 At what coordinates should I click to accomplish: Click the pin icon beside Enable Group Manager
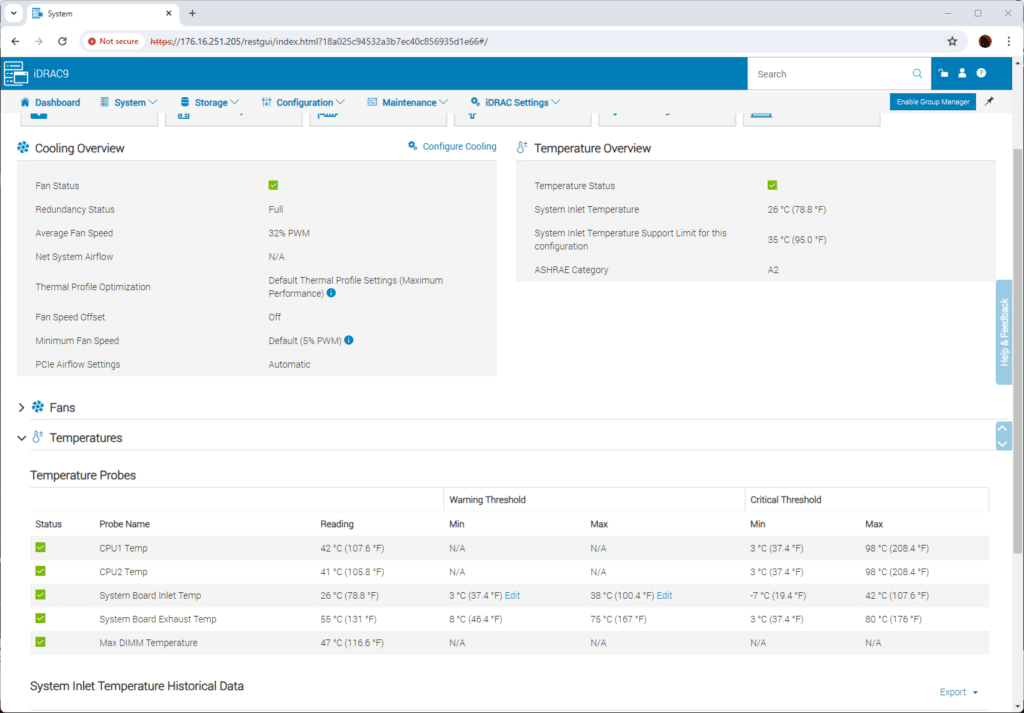click(x=989, y=102)
